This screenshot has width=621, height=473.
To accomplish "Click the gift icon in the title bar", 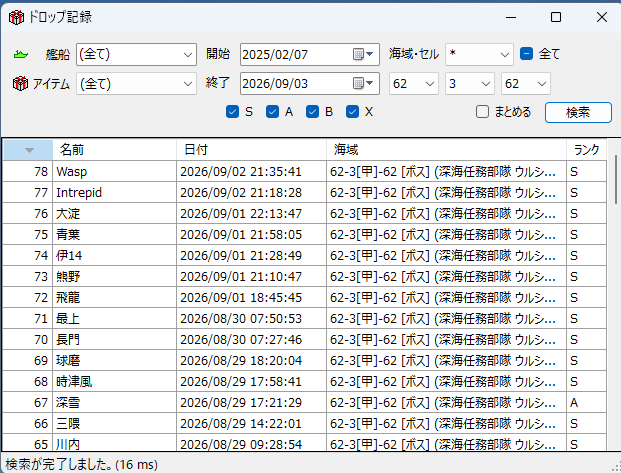I will [16, 17].
